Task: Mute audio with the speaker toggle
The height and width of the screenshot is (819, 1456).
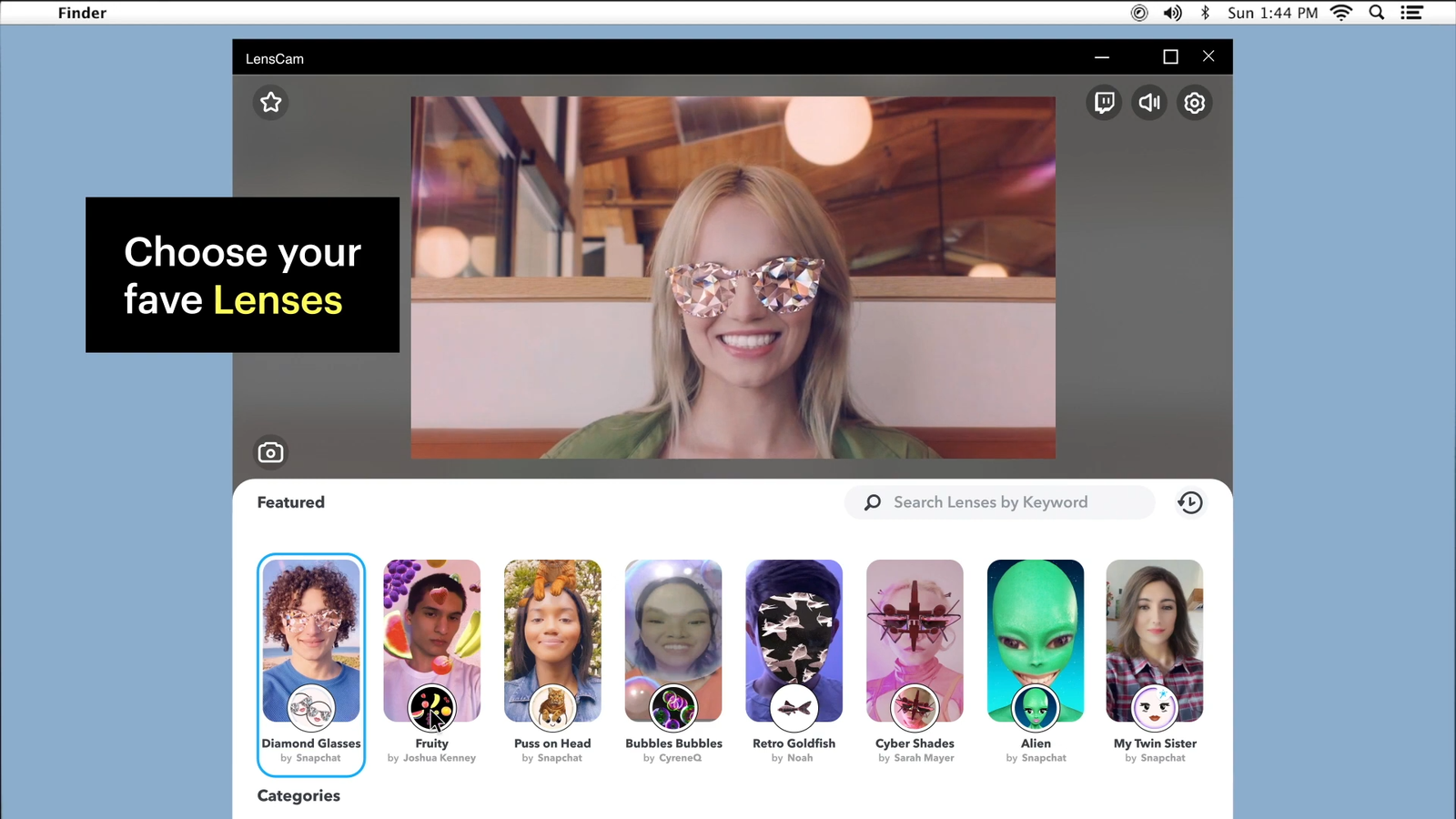Action: (1149, 102)
